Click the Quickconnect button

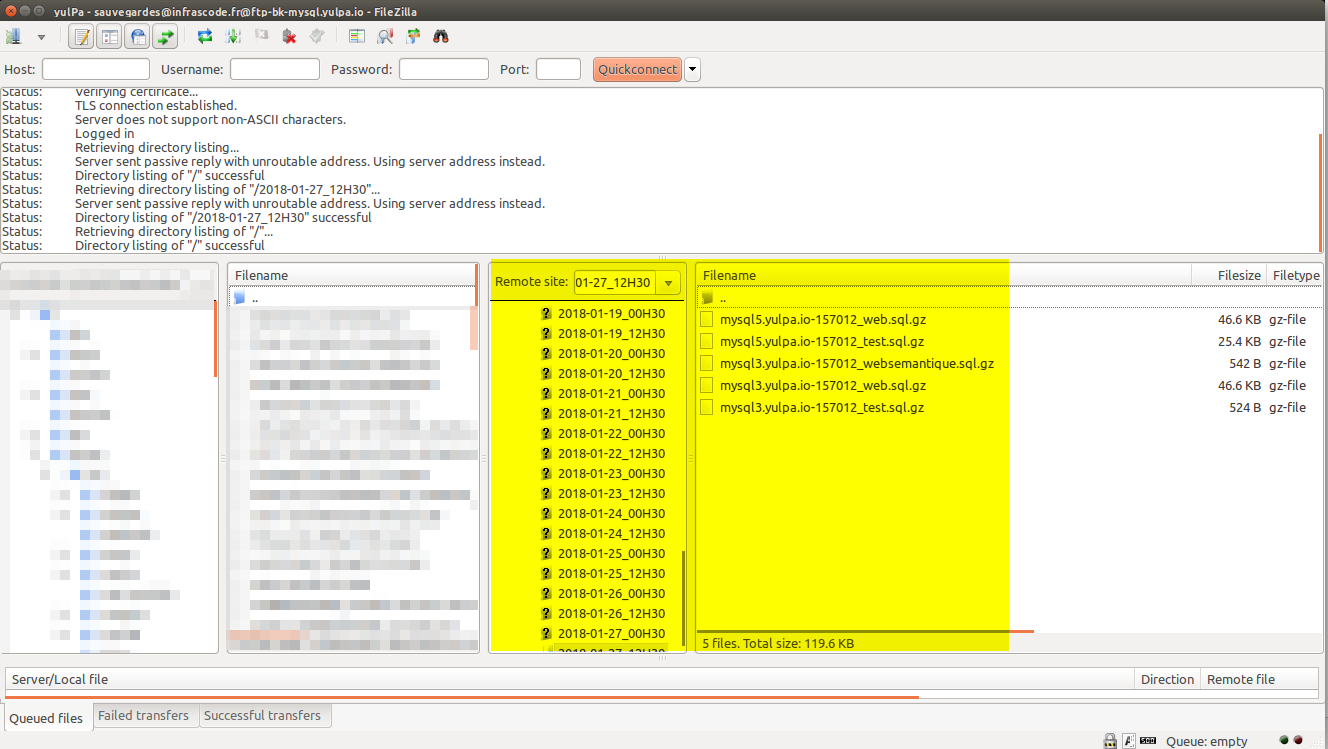(x=637, y=69)
